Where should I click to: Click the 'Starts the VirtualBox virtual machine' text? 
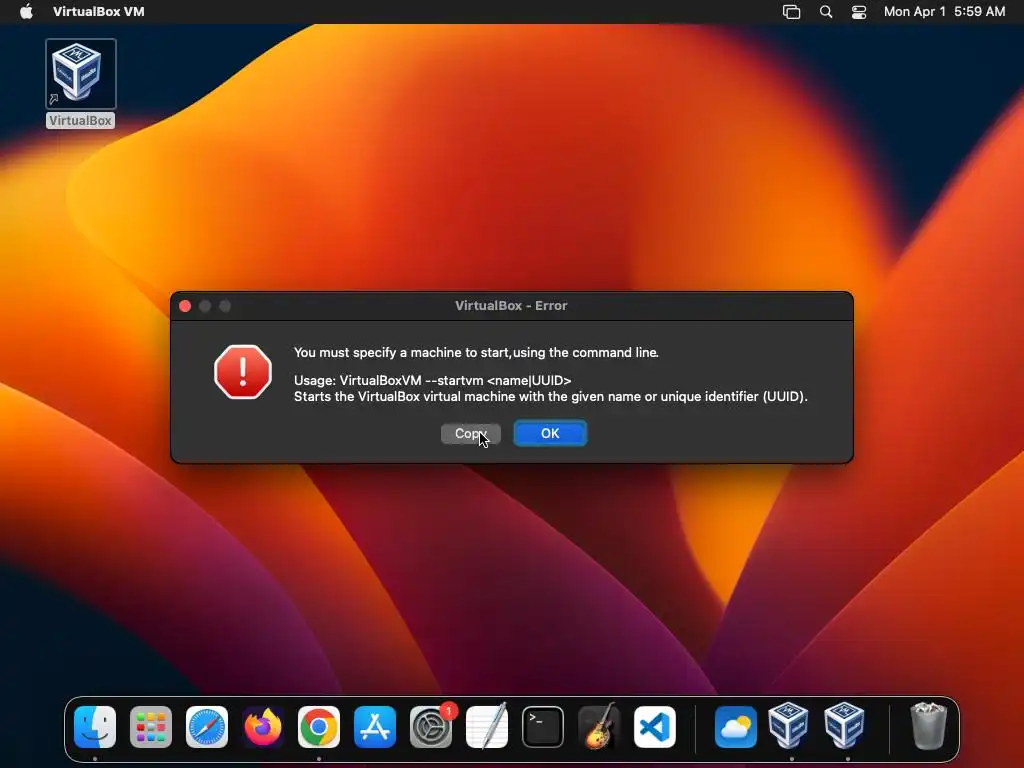coord(551,396)
